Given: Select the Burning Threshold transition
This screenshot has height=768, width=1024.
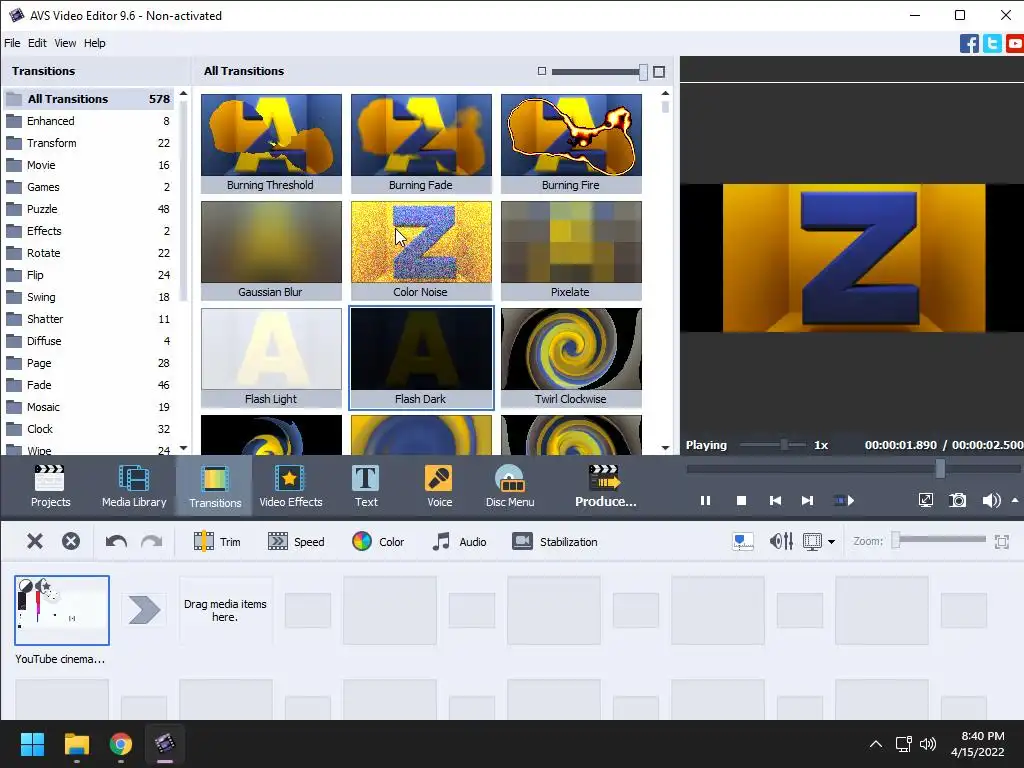Looking at the screenshot, I should click(x=271, y=143).
